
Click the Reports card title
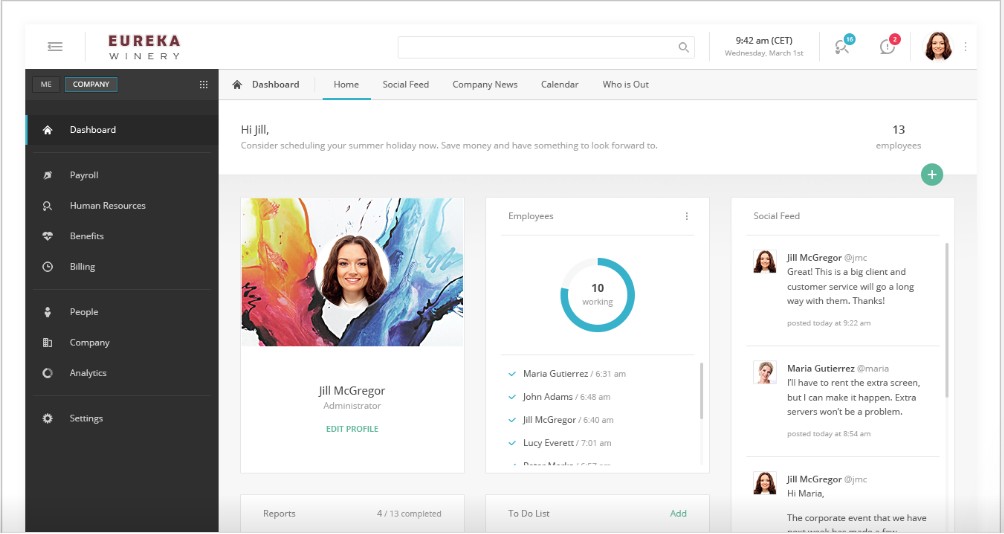[x=279, y=514]
